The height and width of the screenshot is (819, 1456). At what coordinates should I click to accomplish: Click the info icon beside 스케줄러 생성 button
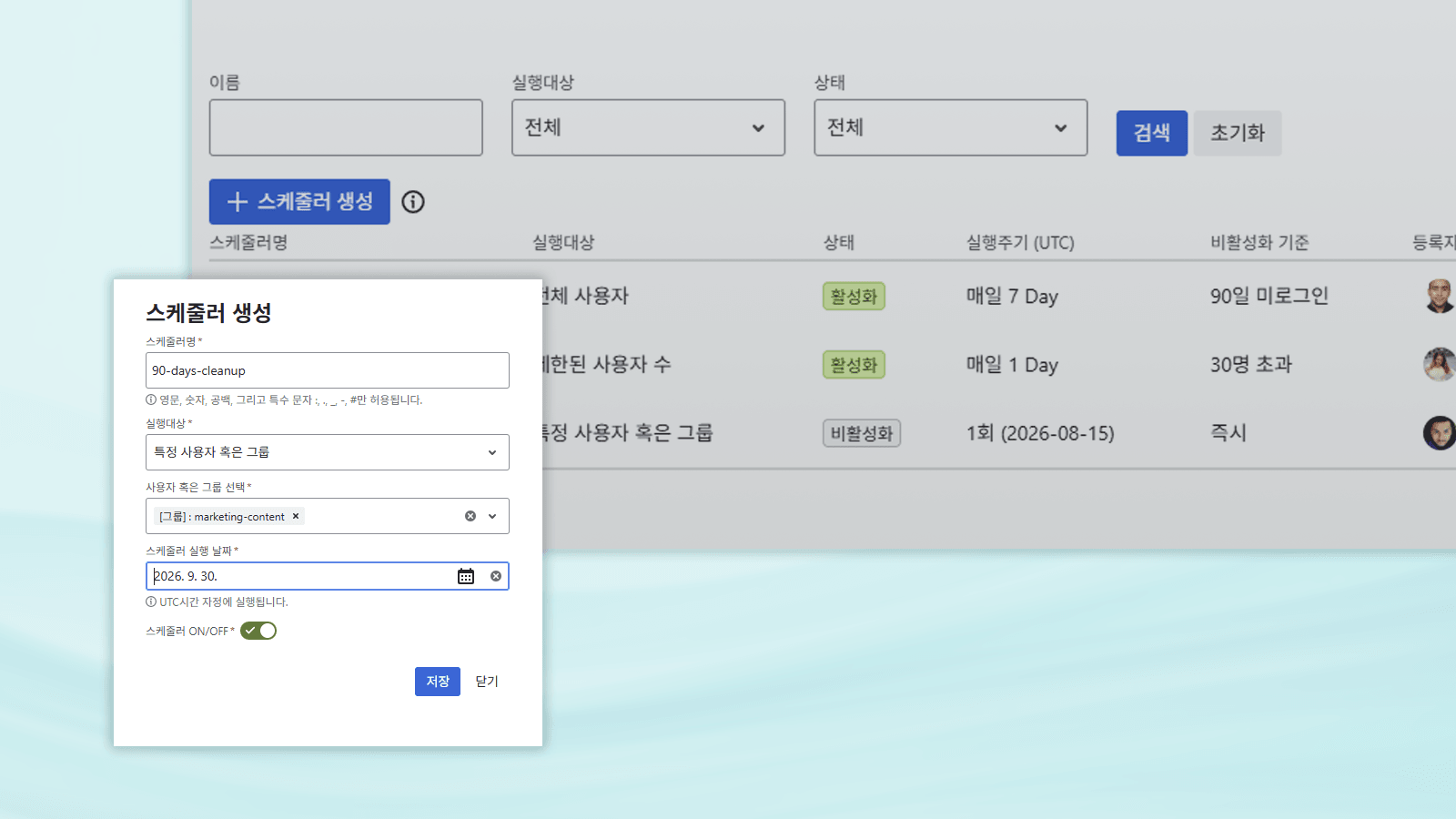[413, 202]
